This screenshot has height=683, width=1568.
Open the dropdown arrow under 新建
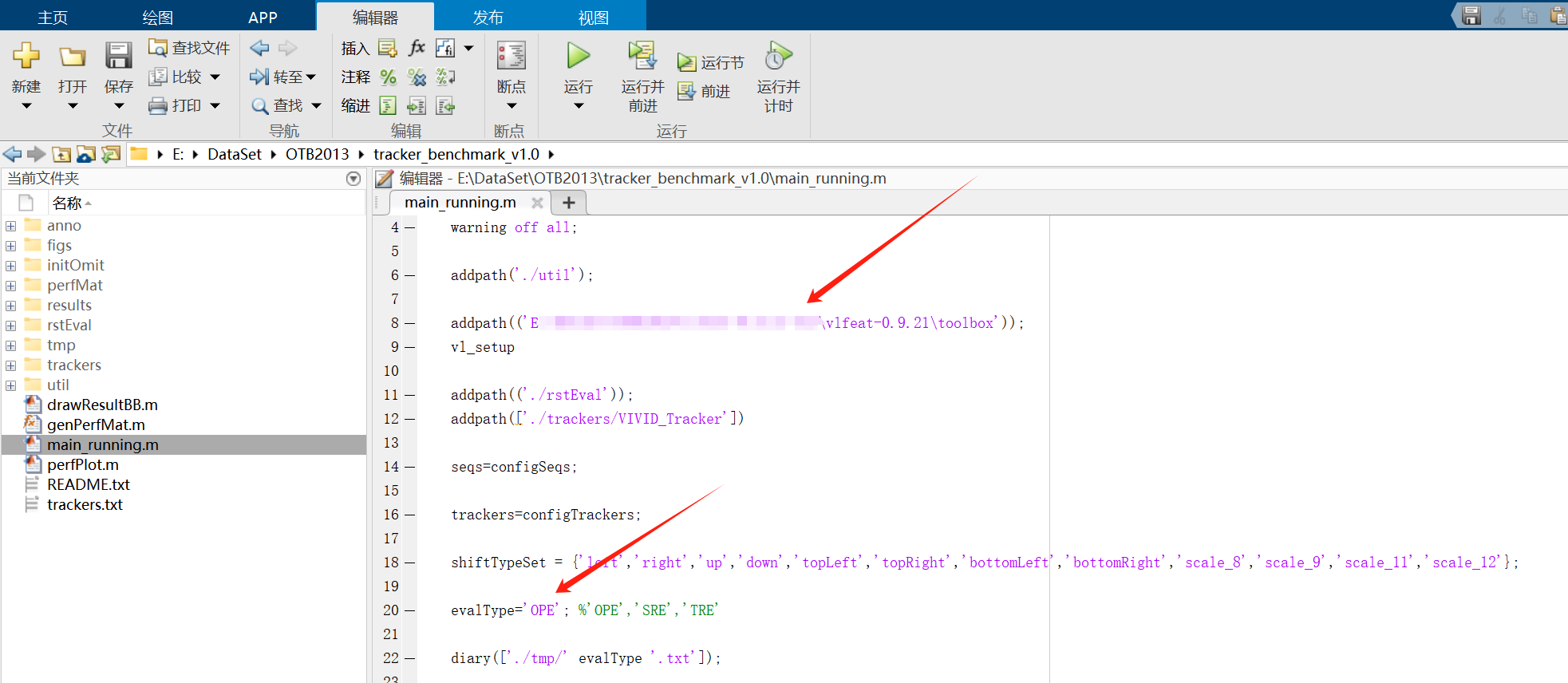pyautogui.click(x=26, y=105)
